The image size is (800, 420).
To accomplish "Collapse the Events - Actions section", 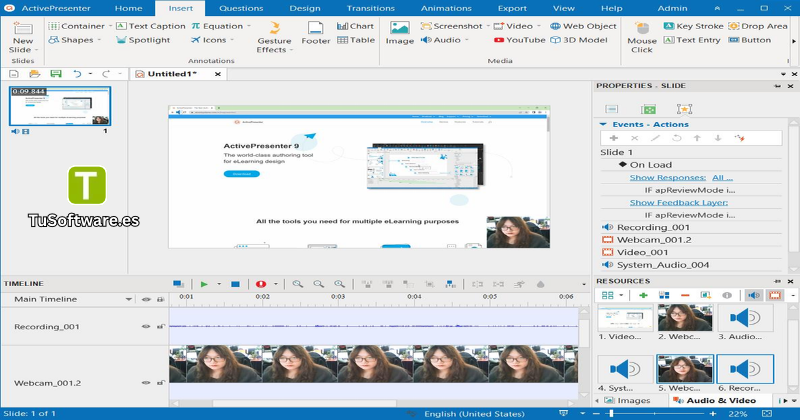I will tap(603, 125).
